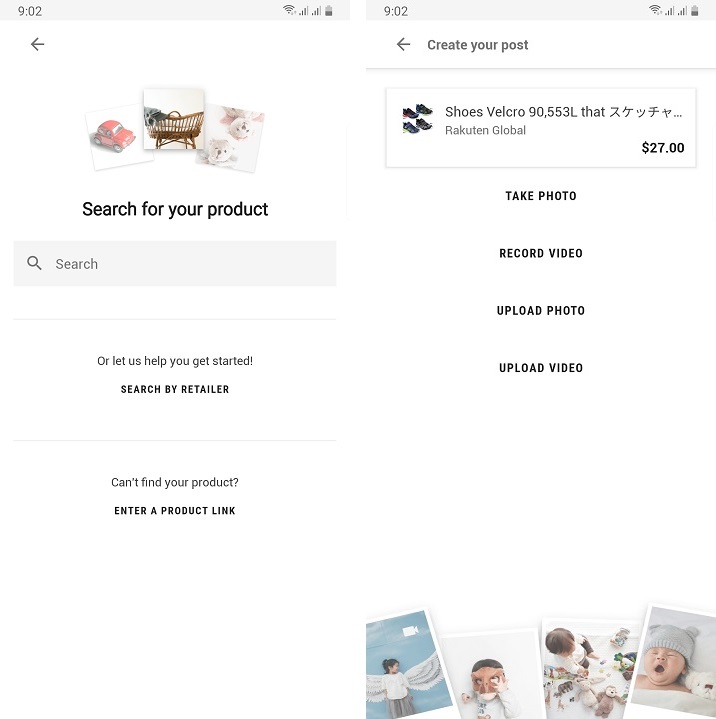Select RECORD VIDEO option
This screenshot has width=716, height=719.
(x=541, y=253)
